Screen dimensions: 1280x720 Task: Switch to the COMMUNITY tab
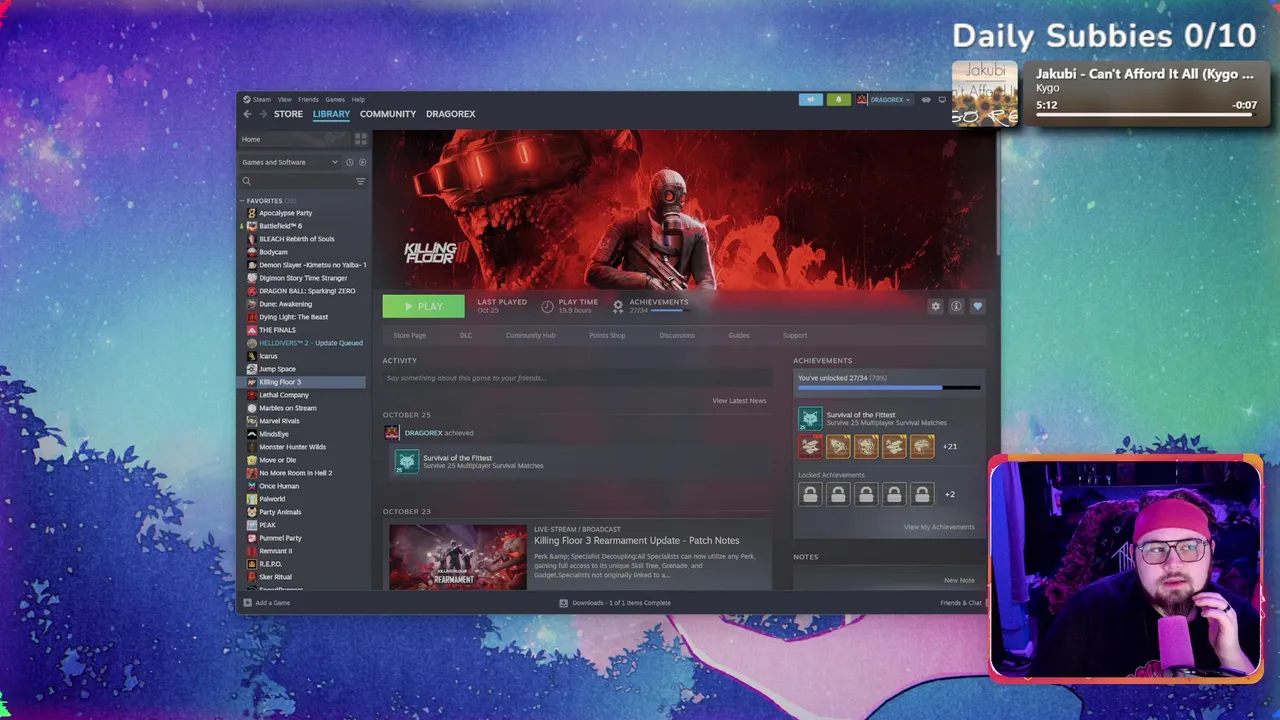coord(388,114)
